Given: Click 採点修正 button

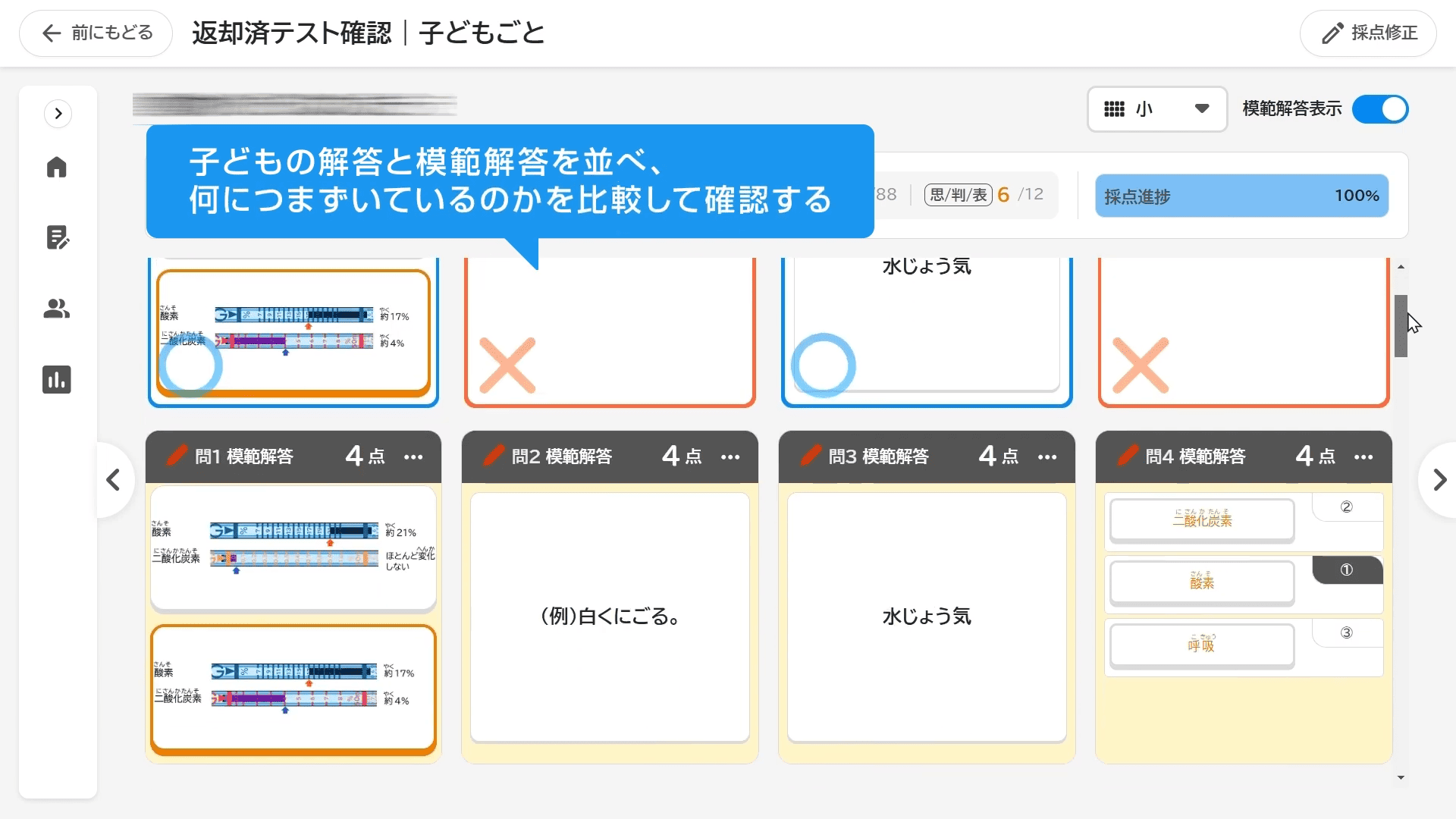Looking at the screenshot, I should pos(1368,33).
